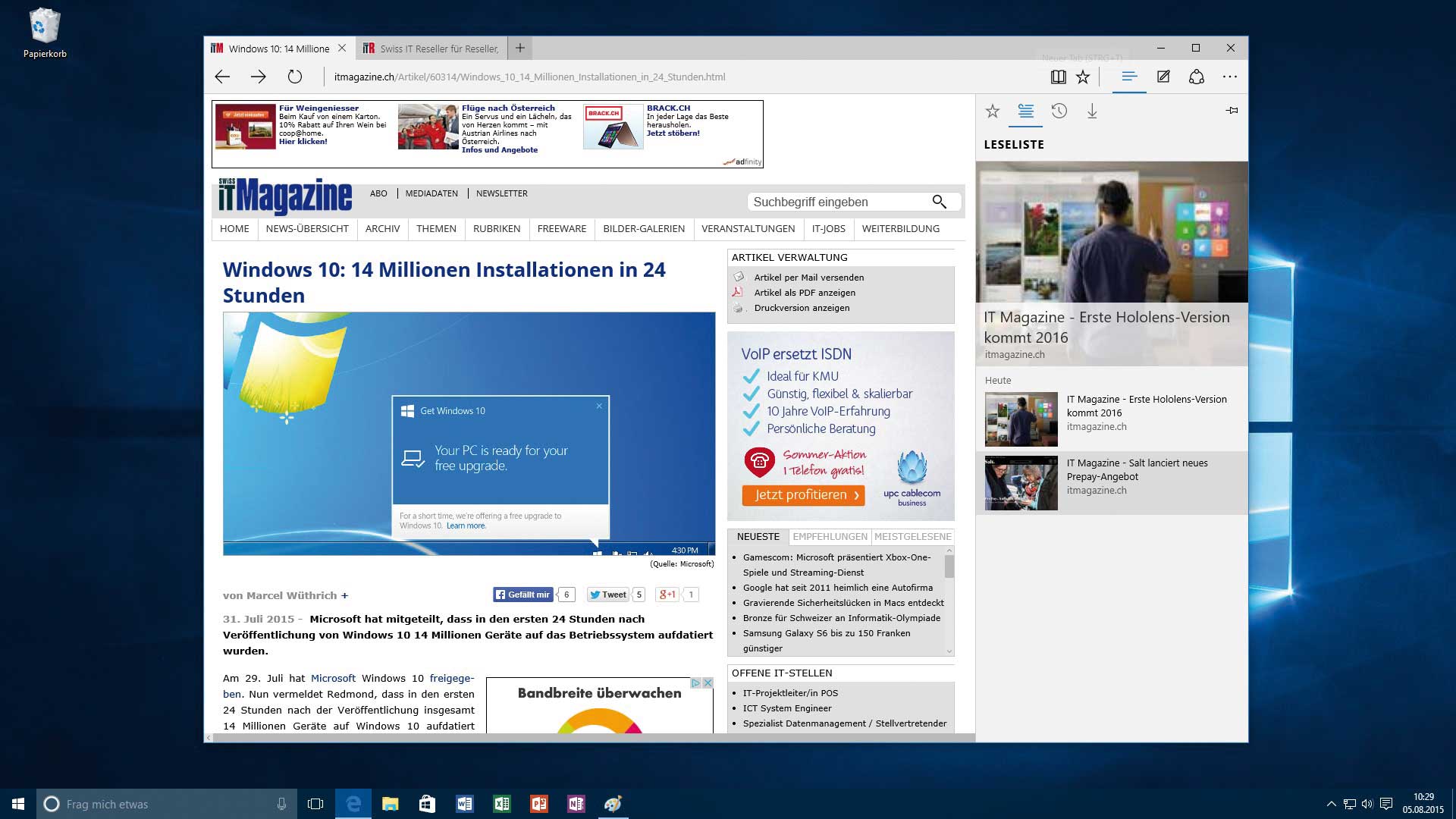Open BILDER-GALERIEN navigation item

coord(644,229)
